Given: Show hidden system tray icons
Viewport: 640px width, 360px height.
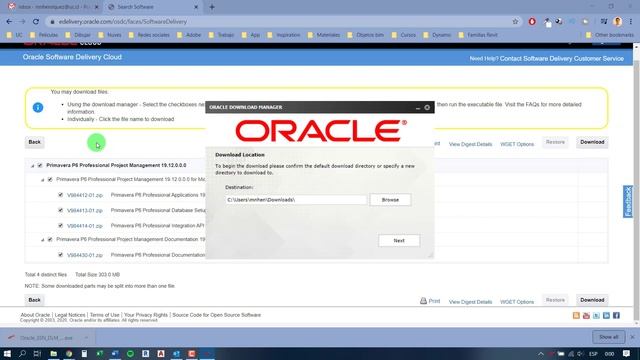Looking at the screenshot, I should pos(541,354).
